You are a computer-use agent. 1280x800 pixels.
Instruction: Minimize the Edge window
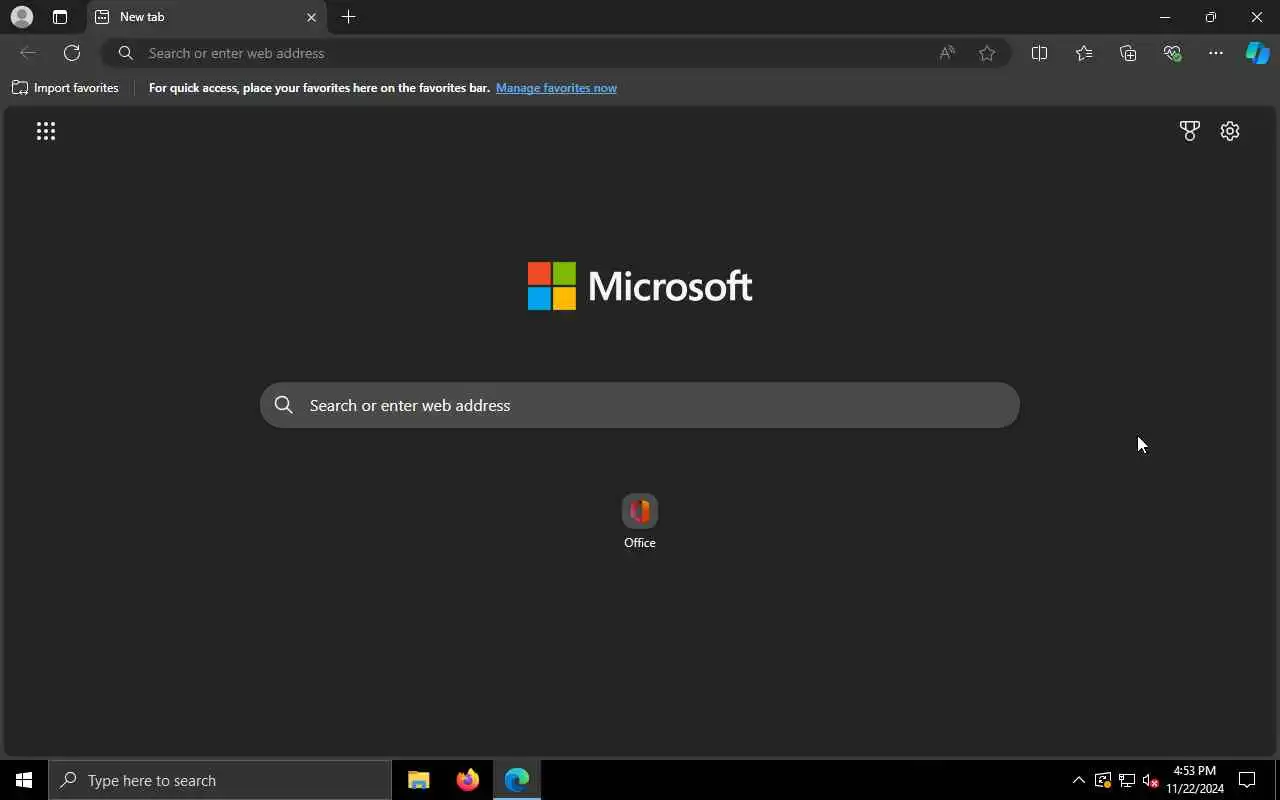point(1165,17)
